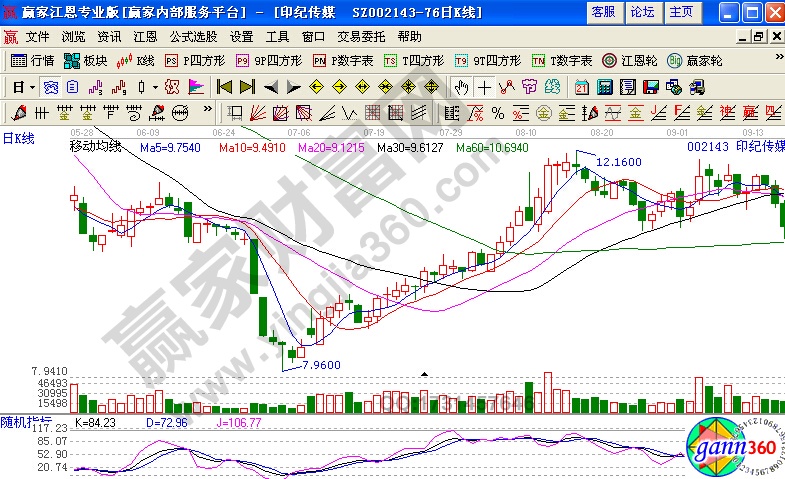Viewport: 785px width, 479px height.
Task: Open the calculator icon in toolbar
Action: coord(605,86)
